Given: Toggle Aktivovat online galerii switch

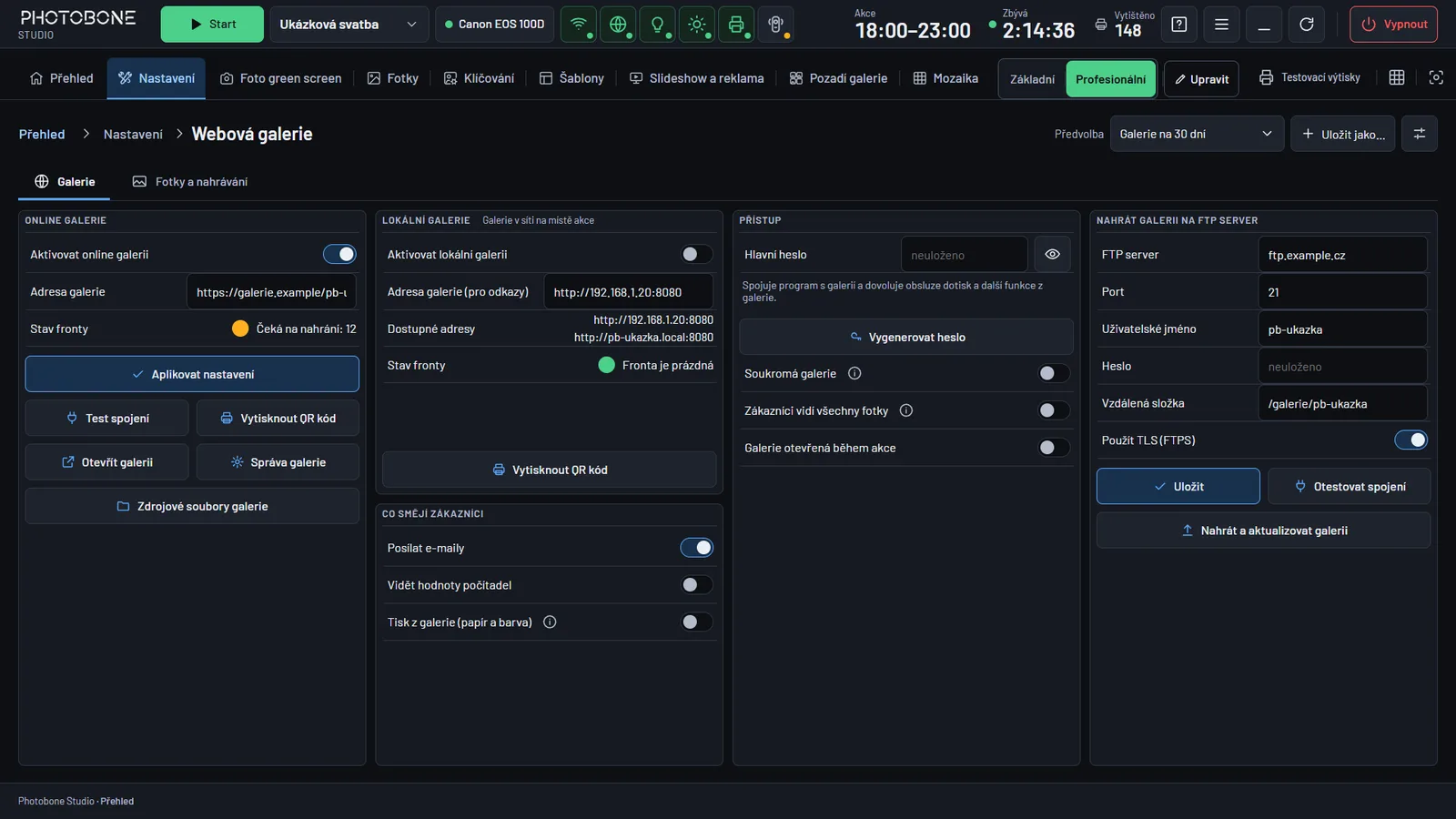Looking at the screenshot, I should [x=339, y=255].
